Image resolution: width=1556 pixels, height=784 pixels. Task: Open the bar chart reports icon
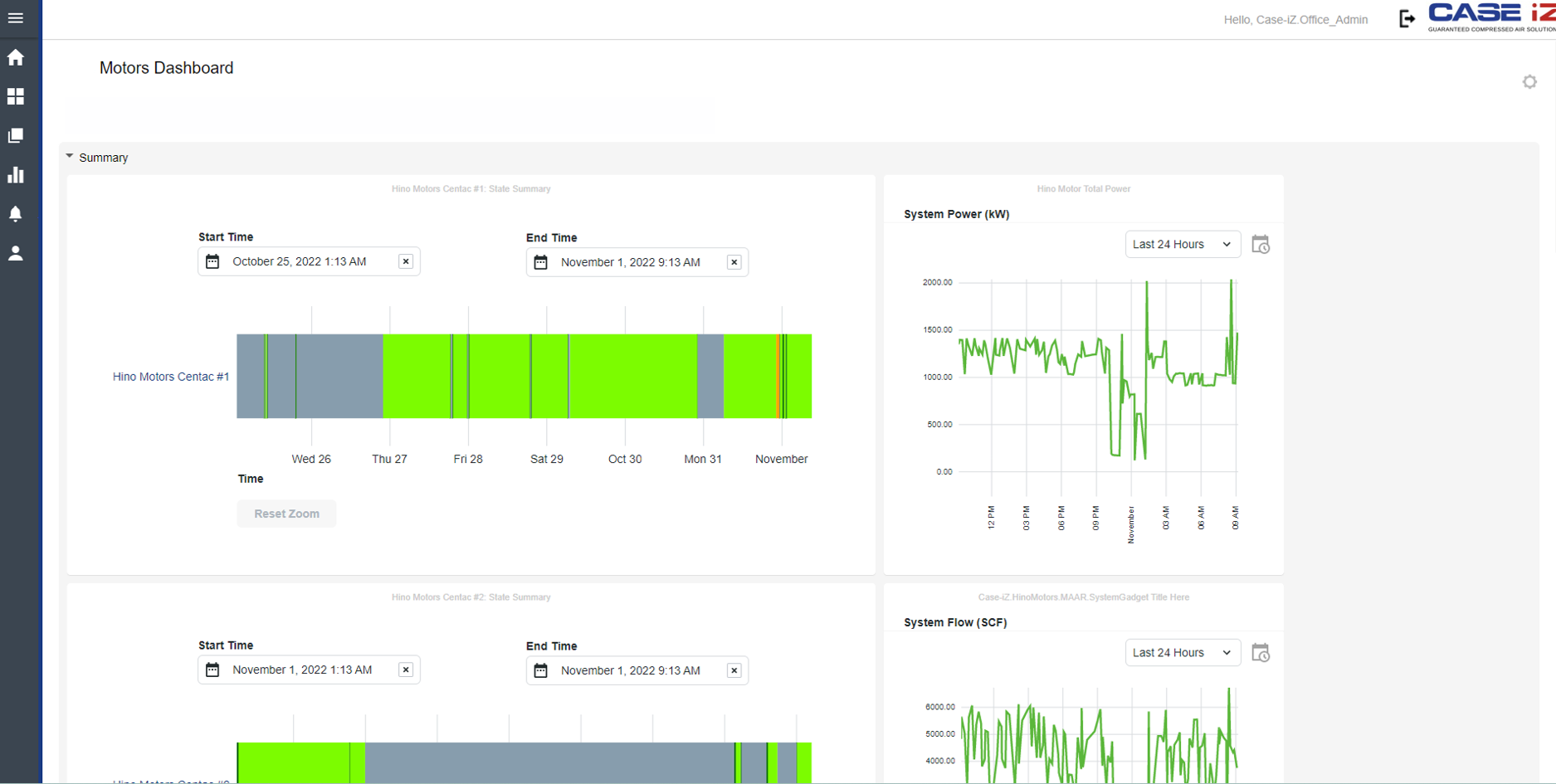15,174
